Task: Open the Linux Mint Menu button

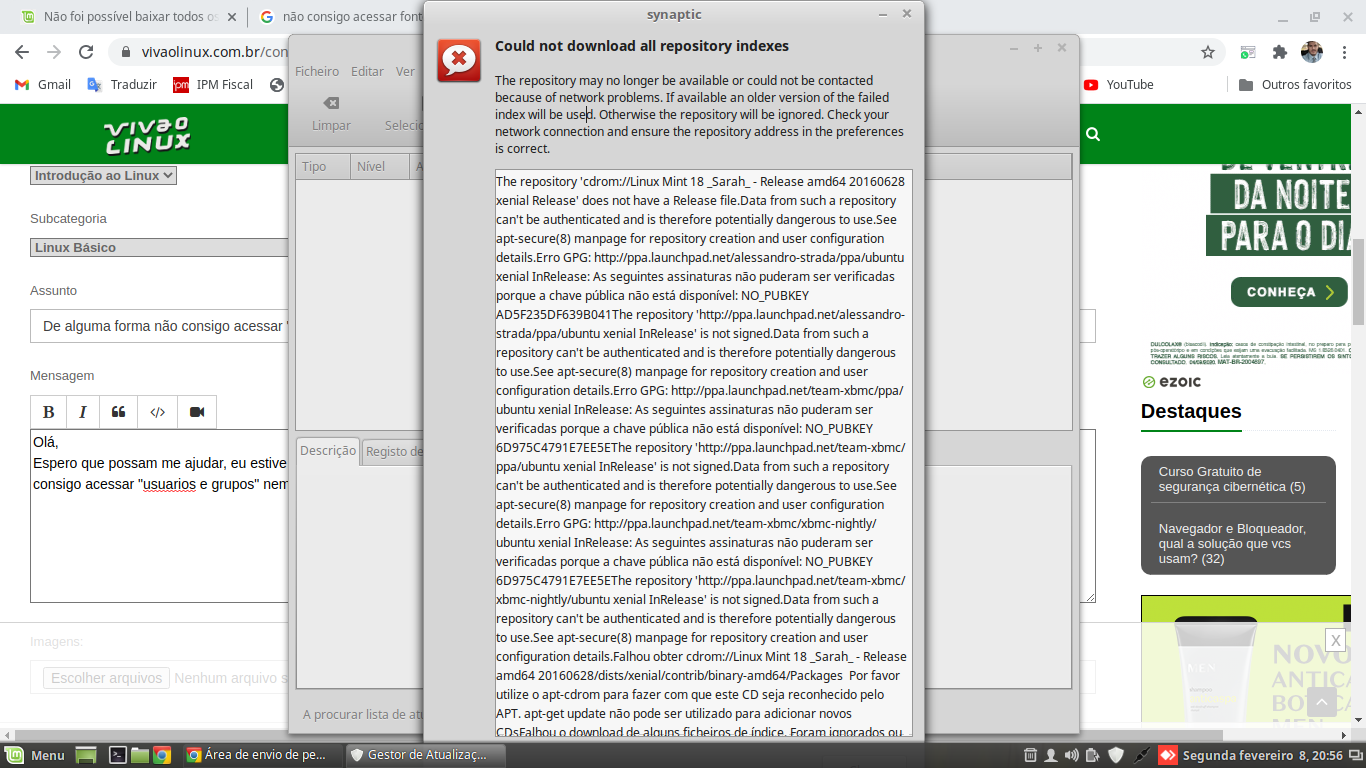Action: pos(35,755)
